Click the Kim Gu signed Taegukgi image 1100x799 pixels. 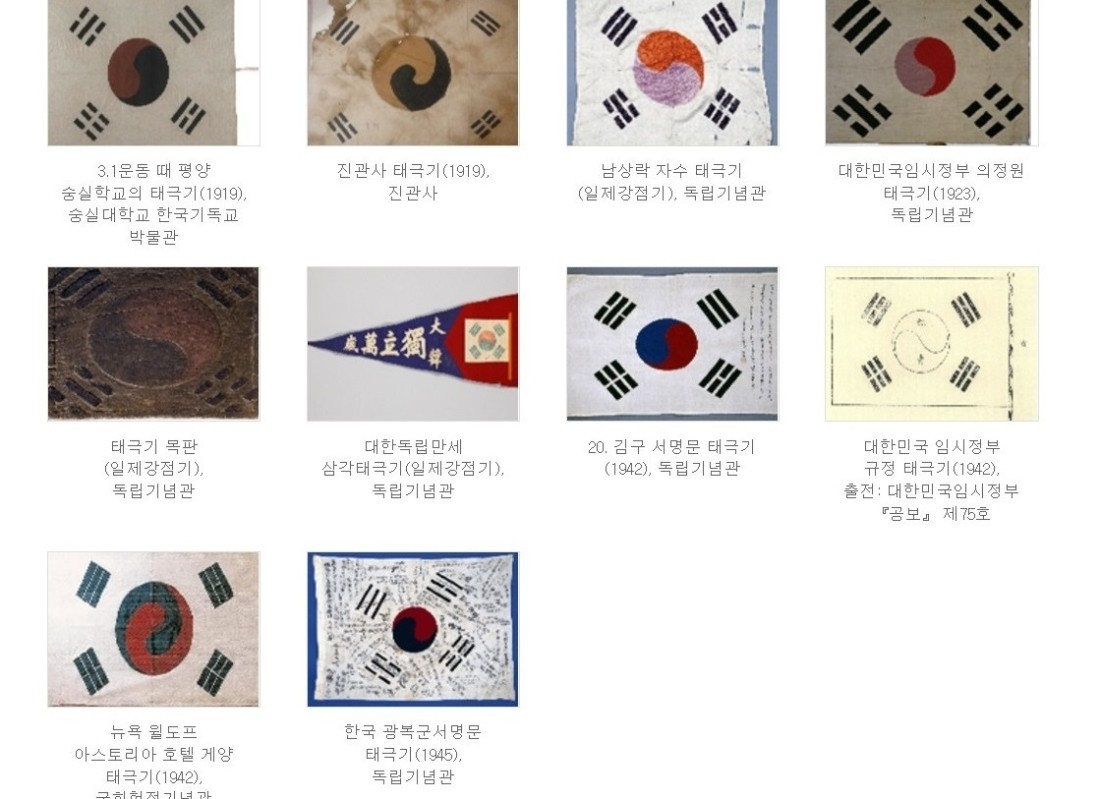(672, 344)
